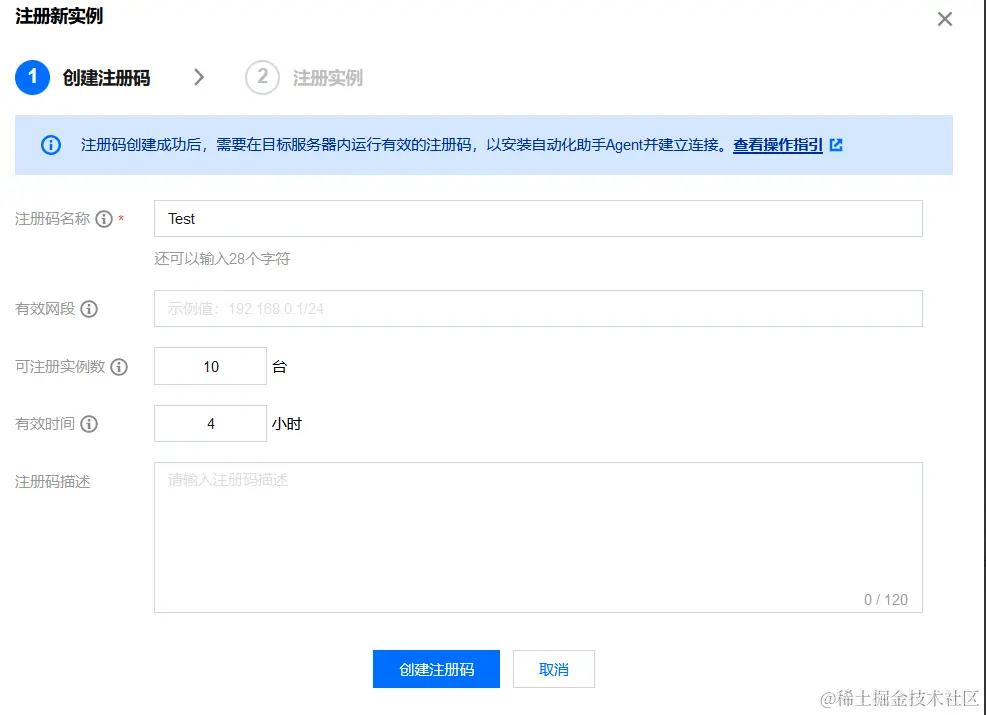This screenshot has width=986, height=715.
Task: Show info tooltip for 注册码名称
Action: click(x=104, y=219)
